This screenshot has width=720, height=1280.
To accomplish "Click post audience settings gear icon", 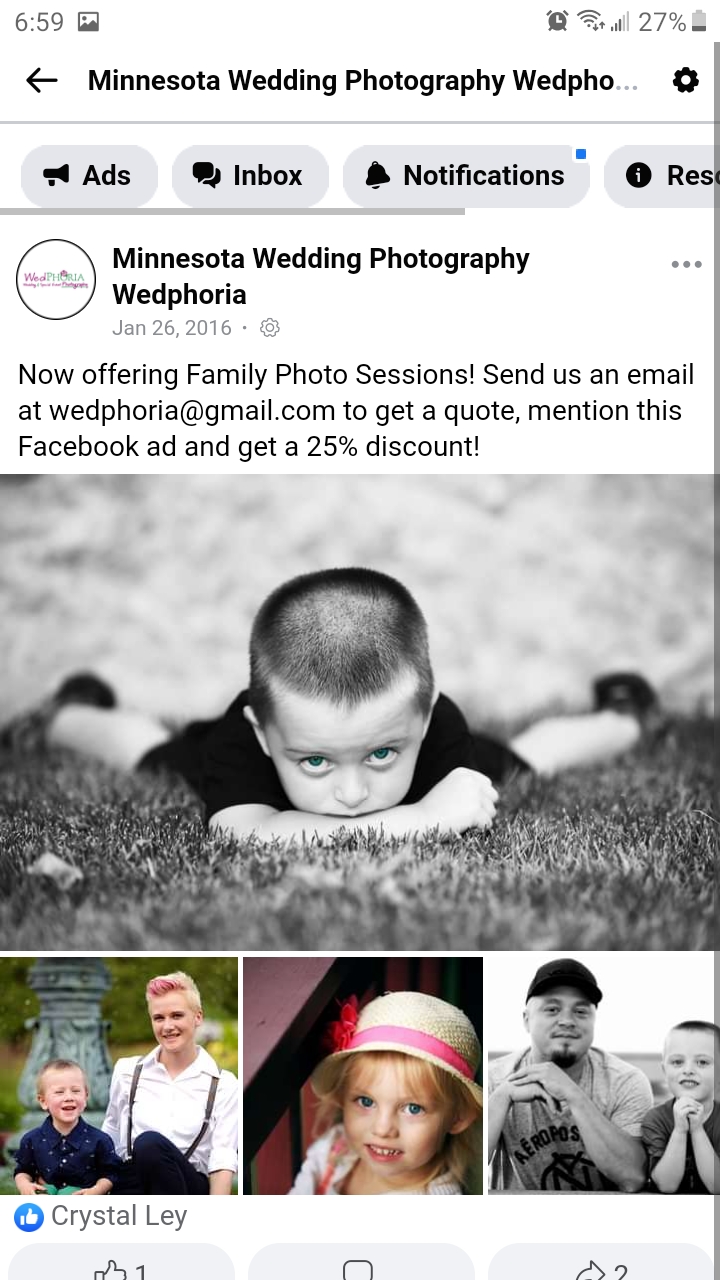I will (269, 328).
